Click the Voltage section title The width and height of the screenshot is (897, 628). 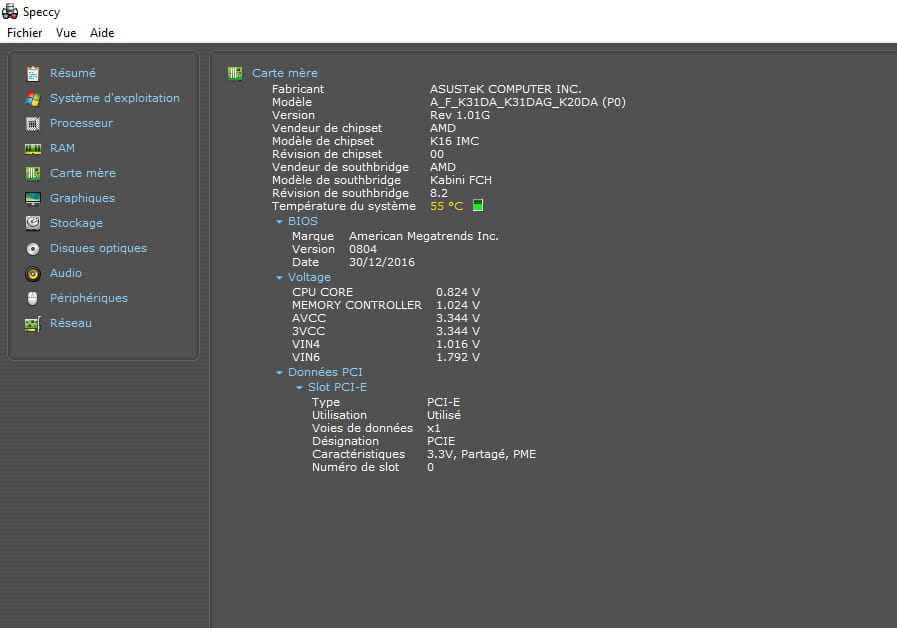(309, 277)
